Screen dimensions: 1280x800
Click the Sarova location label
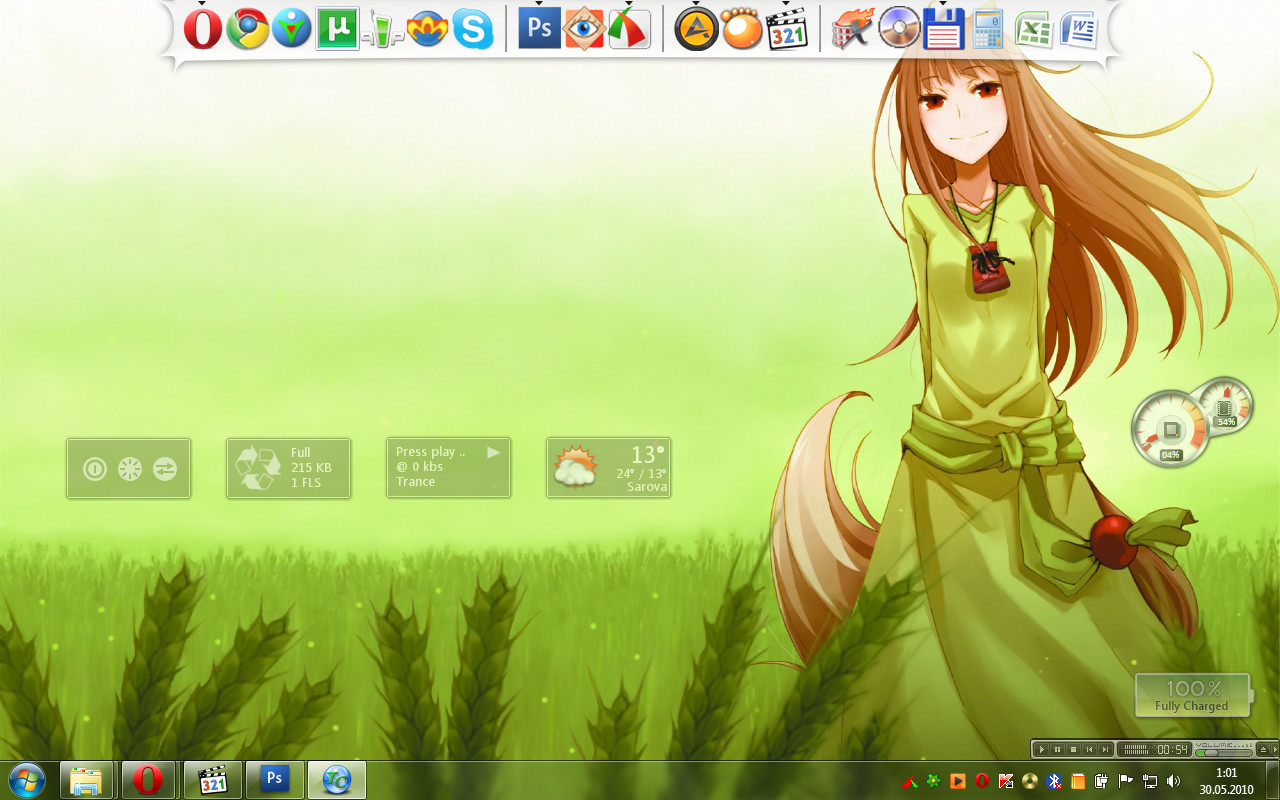click(647, 487)
